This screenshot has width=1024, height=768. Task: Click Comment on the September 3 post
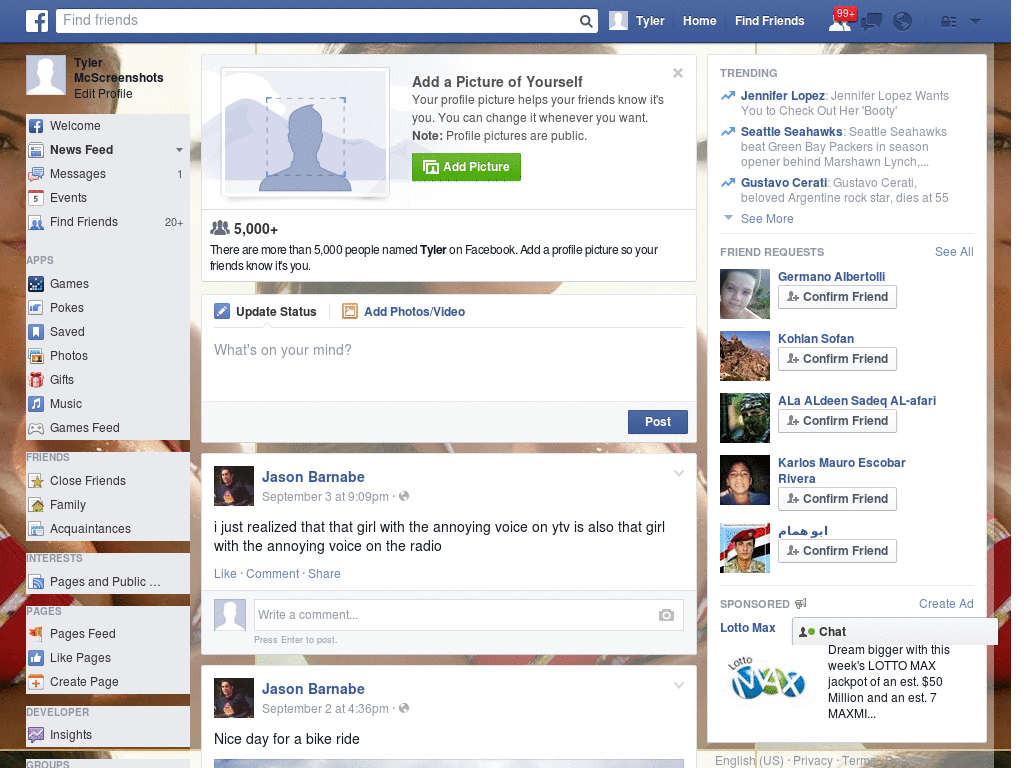(272, 574)
